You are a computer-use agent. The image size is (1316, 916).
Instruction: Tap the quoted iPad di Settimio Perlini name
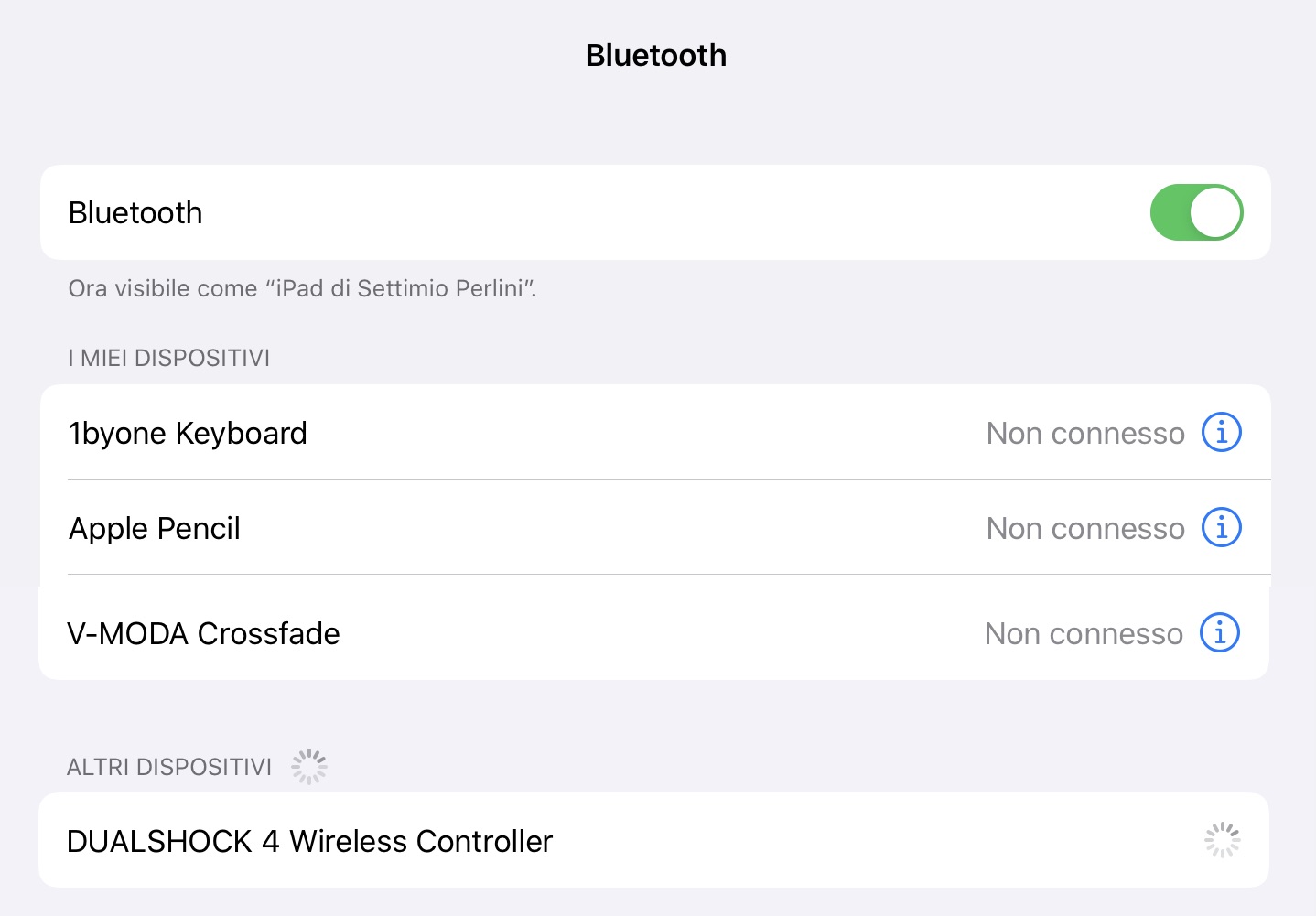pos(399,288)
